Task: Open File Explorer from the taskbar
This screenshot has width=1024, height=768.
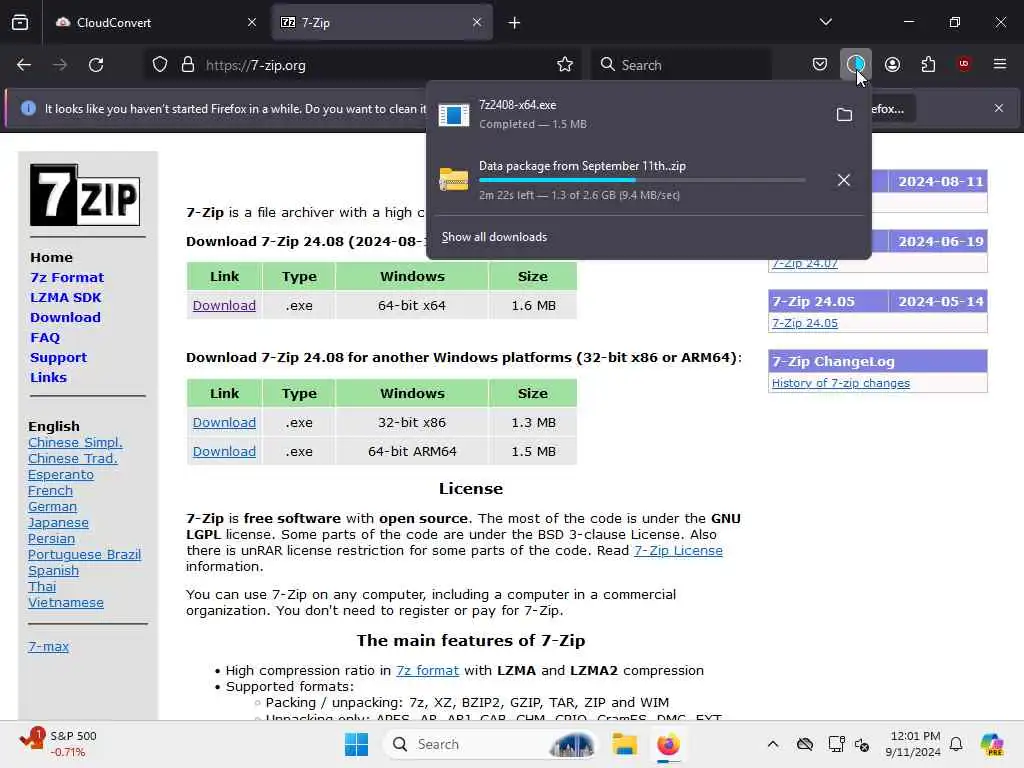Action: pyautogui.click(x=624, y=744)
